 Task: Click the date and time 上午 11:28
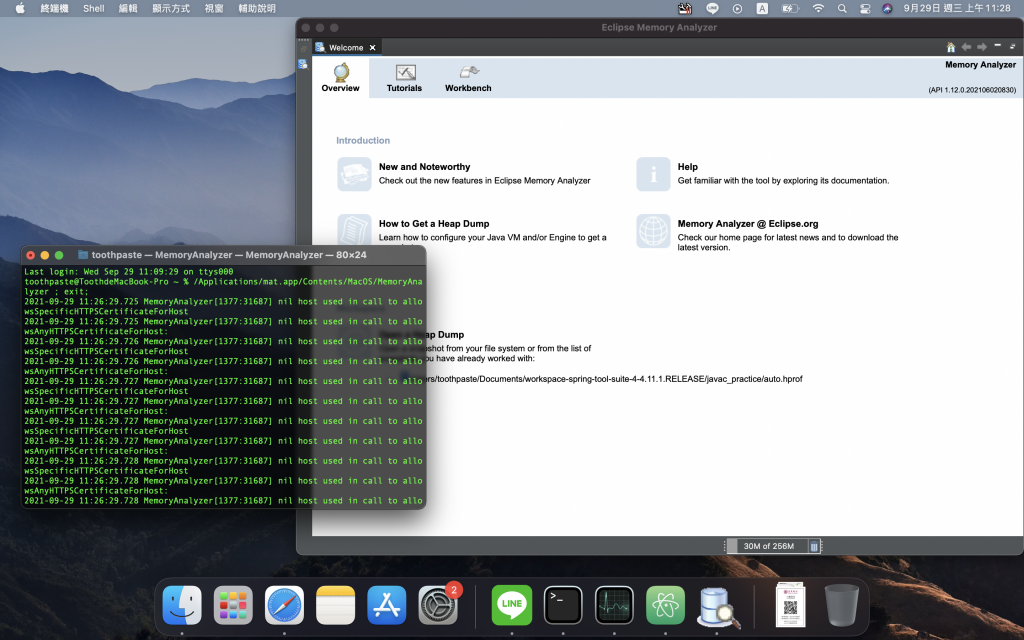point(957,8)
